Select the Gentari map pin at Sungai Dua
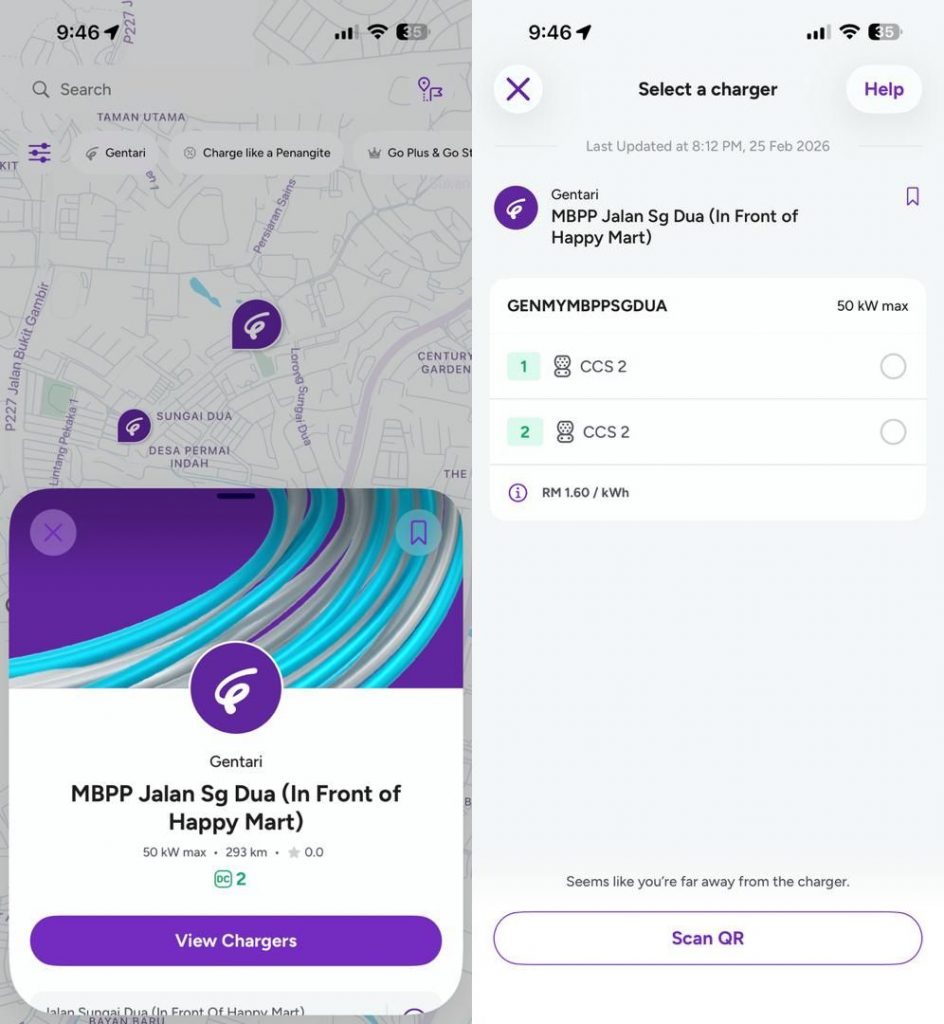The height and width of the screenshot is (1024, 944). click(134, 426)
